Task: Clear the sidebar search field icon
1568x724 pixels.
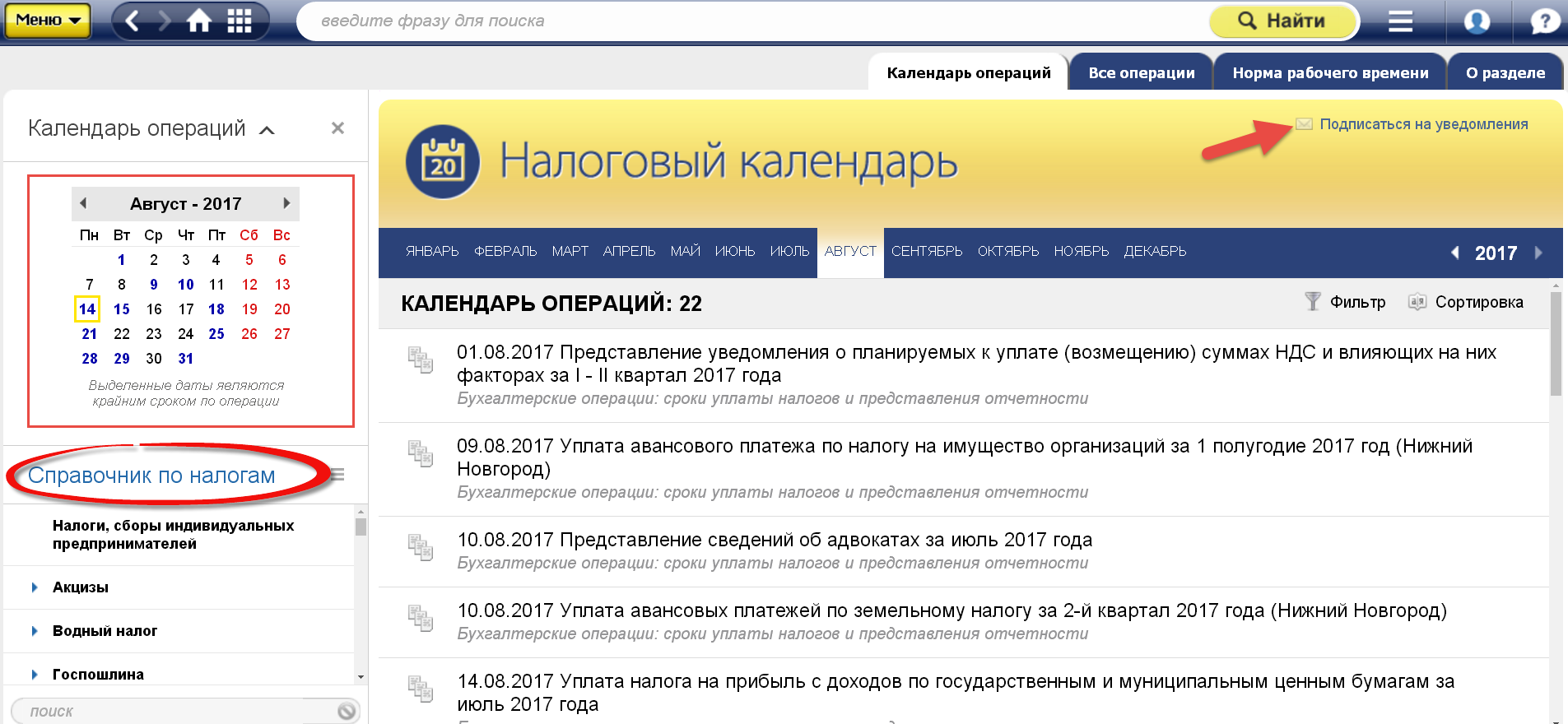Action: (347, 711)
